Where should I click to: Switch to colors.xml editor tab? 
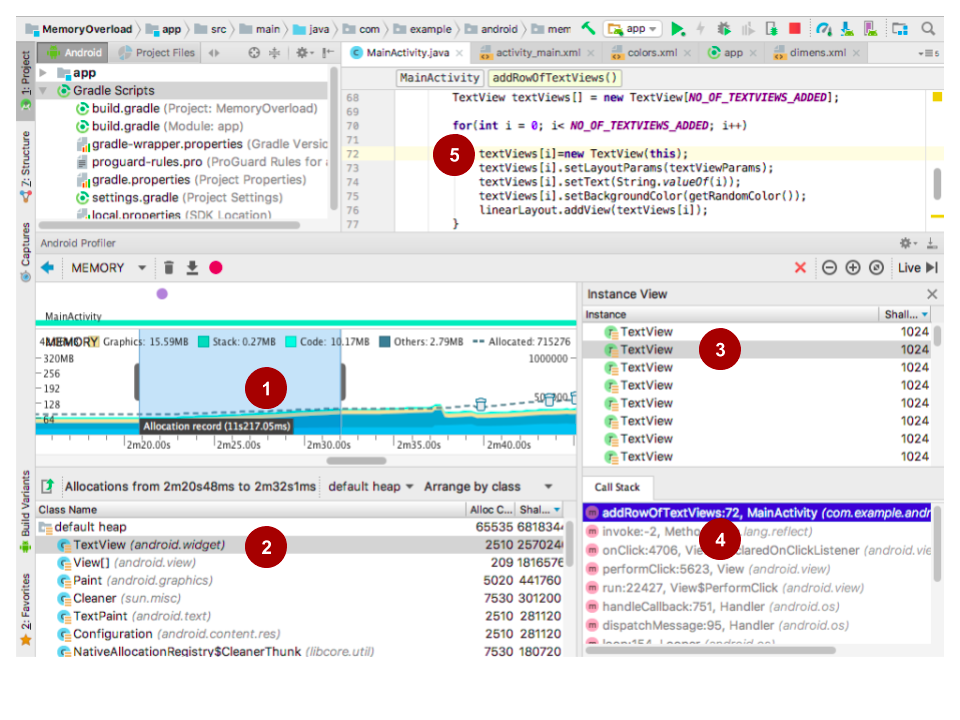click(651, 53)
